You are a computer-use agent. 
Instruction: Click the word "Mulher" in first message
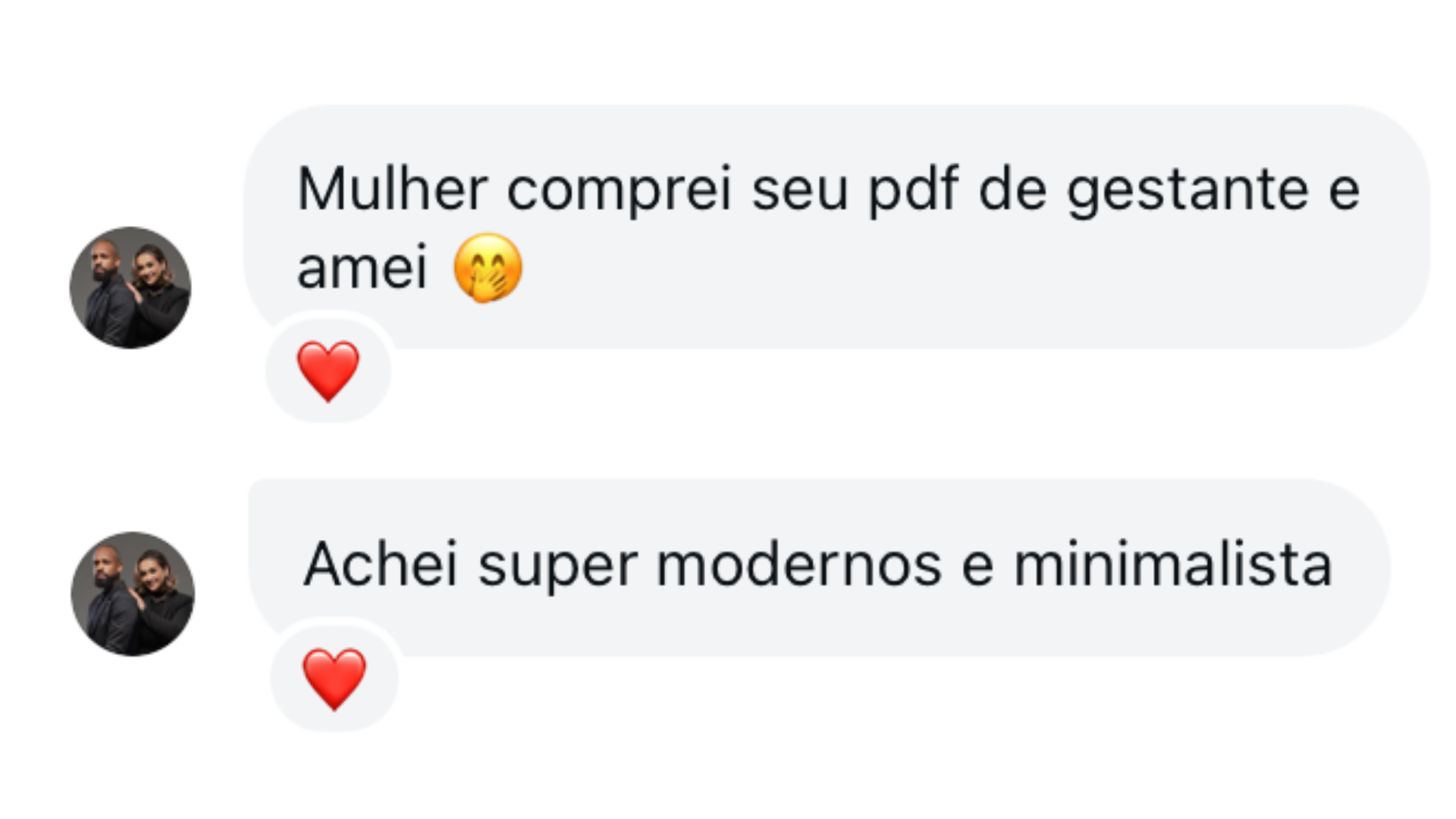(392, 190)
